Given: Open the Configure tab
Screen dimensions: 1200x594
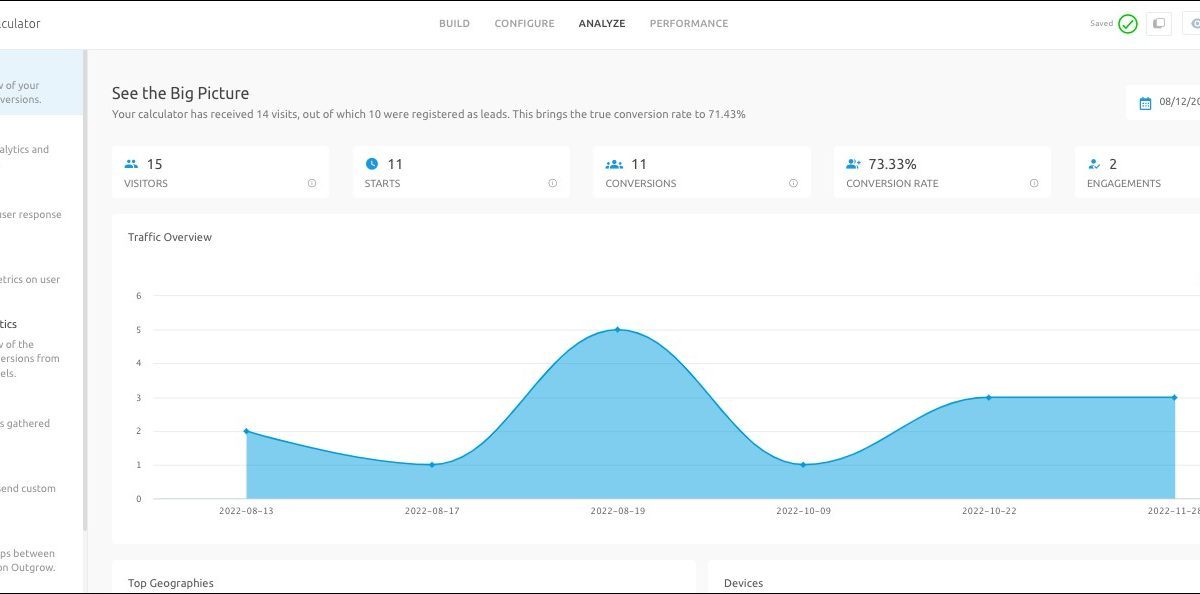Looking at the screenshot, I should coord(524,24).
